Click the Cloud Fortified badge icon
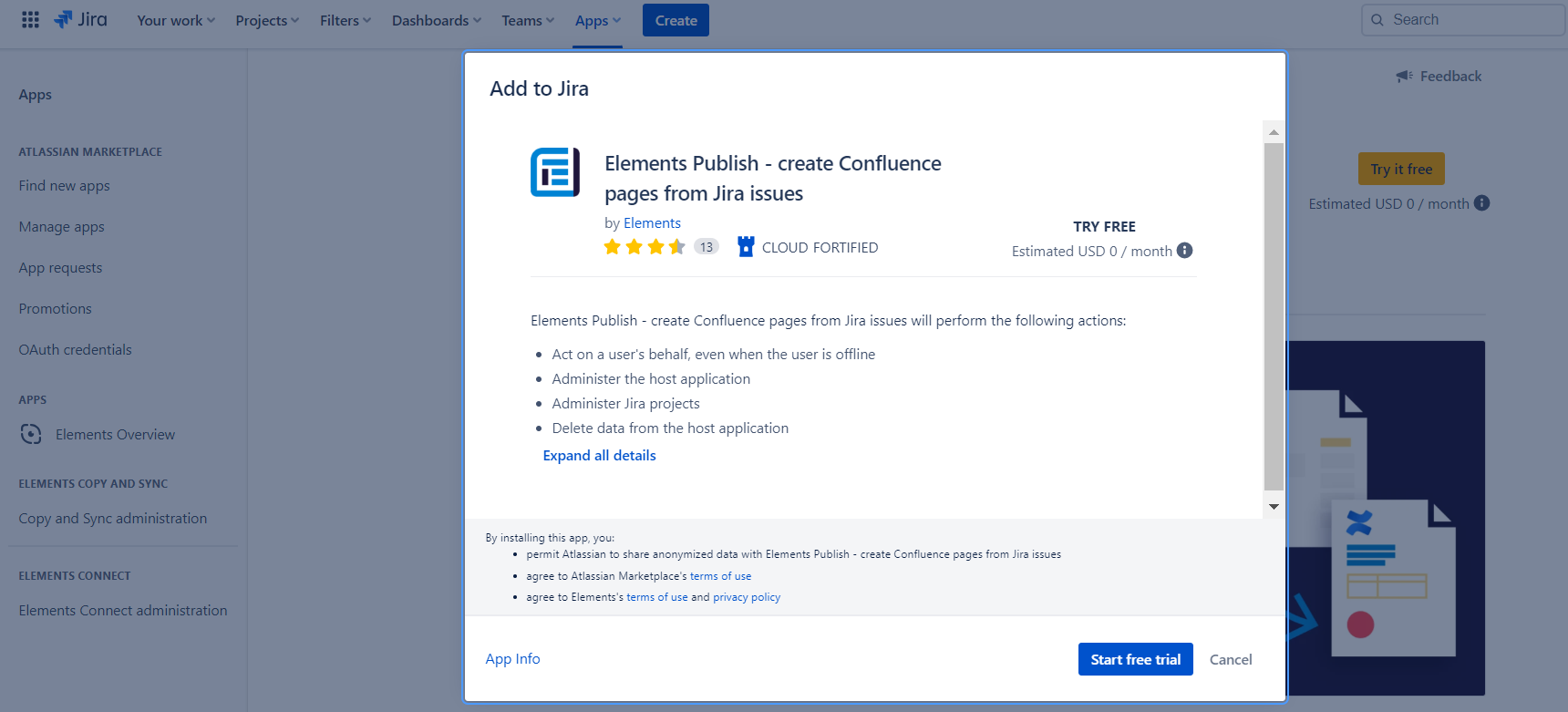Screen dimensions: 1568x712 (746, 247)
